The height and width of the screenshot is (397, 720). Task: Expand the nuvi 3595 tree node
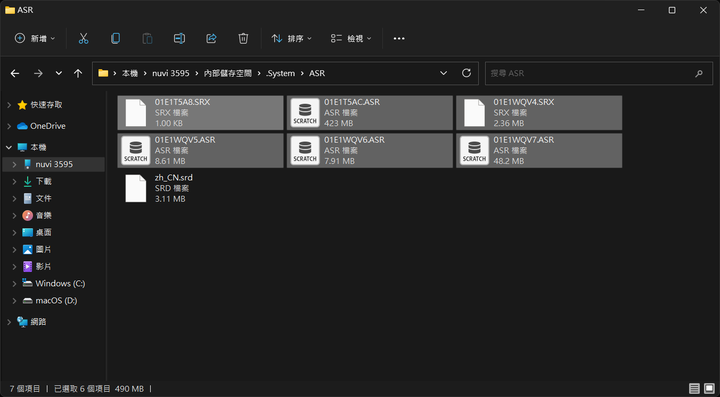[14, 164]
